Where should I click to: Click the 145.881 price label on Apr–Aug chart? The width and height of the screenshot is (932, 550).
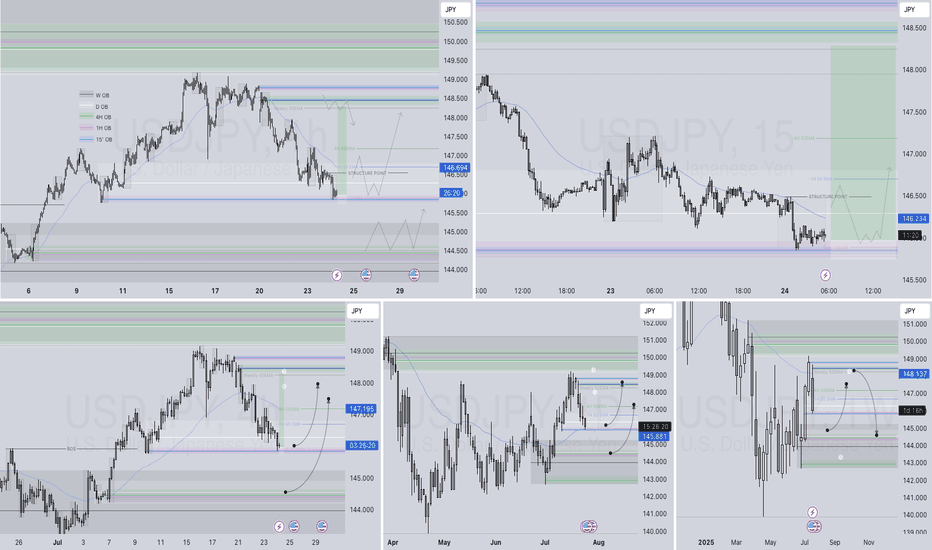click(654, 436)
